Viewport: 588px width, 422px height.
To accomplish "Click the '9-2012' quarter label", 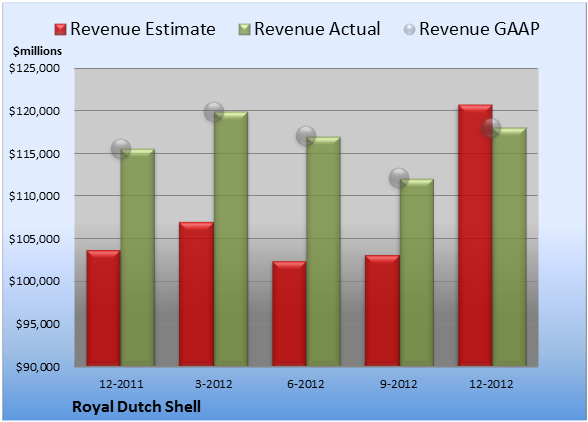I will coord(399,384).
